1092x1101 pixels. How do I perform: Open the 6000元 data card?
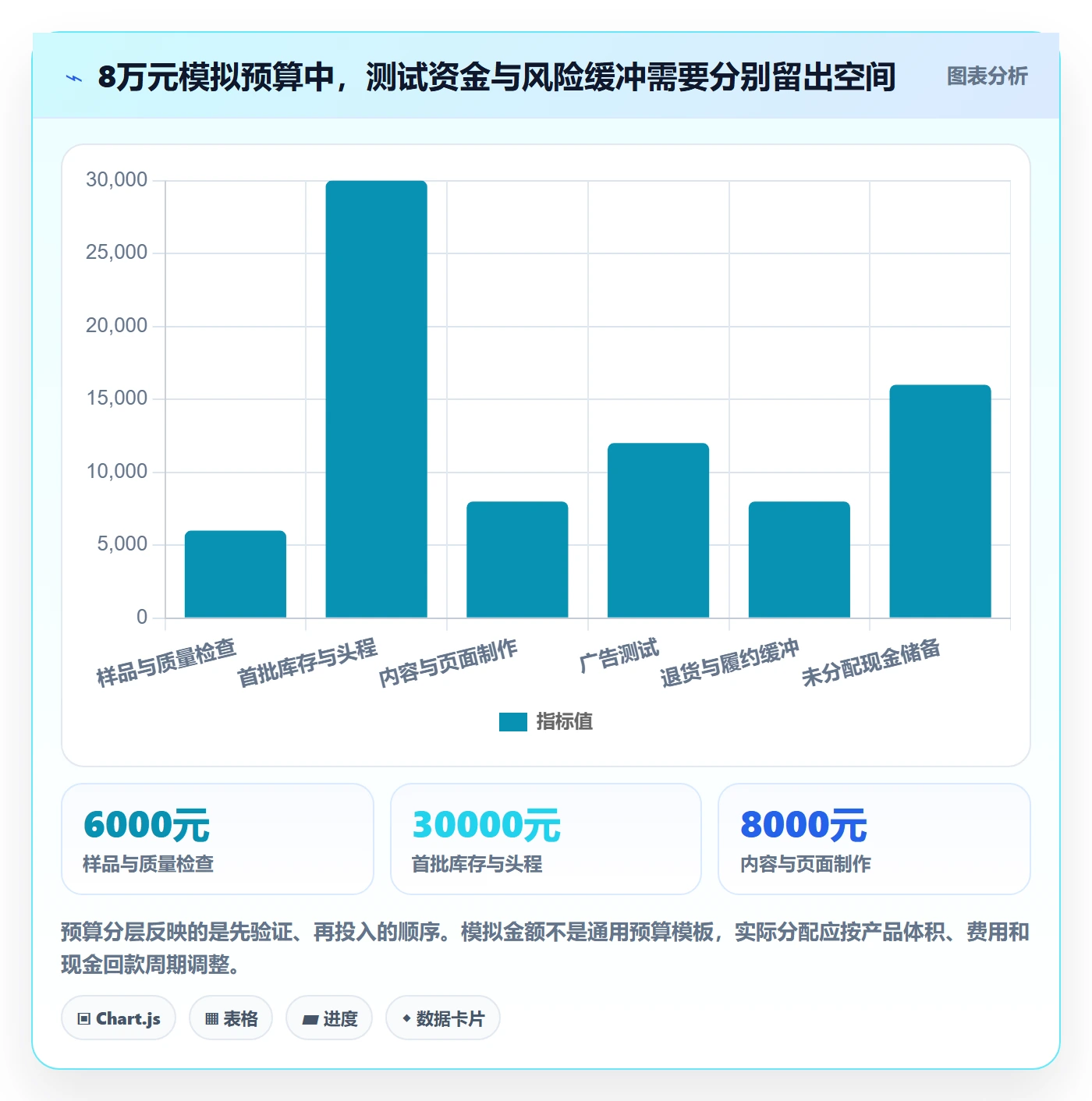(218, 839)
